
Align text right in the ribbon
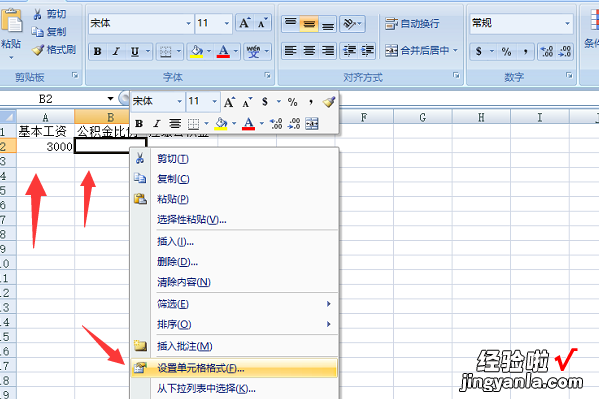[327, 50]
